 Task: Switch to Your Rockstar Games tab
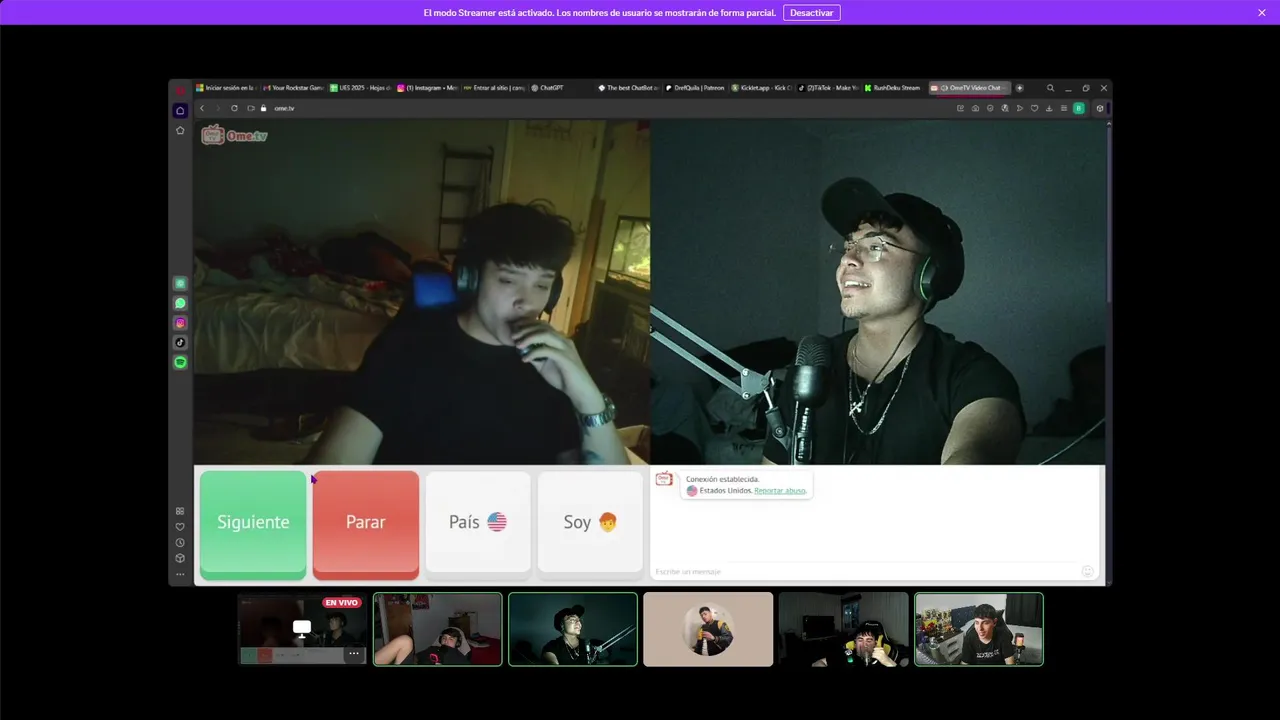click(293, 88)
